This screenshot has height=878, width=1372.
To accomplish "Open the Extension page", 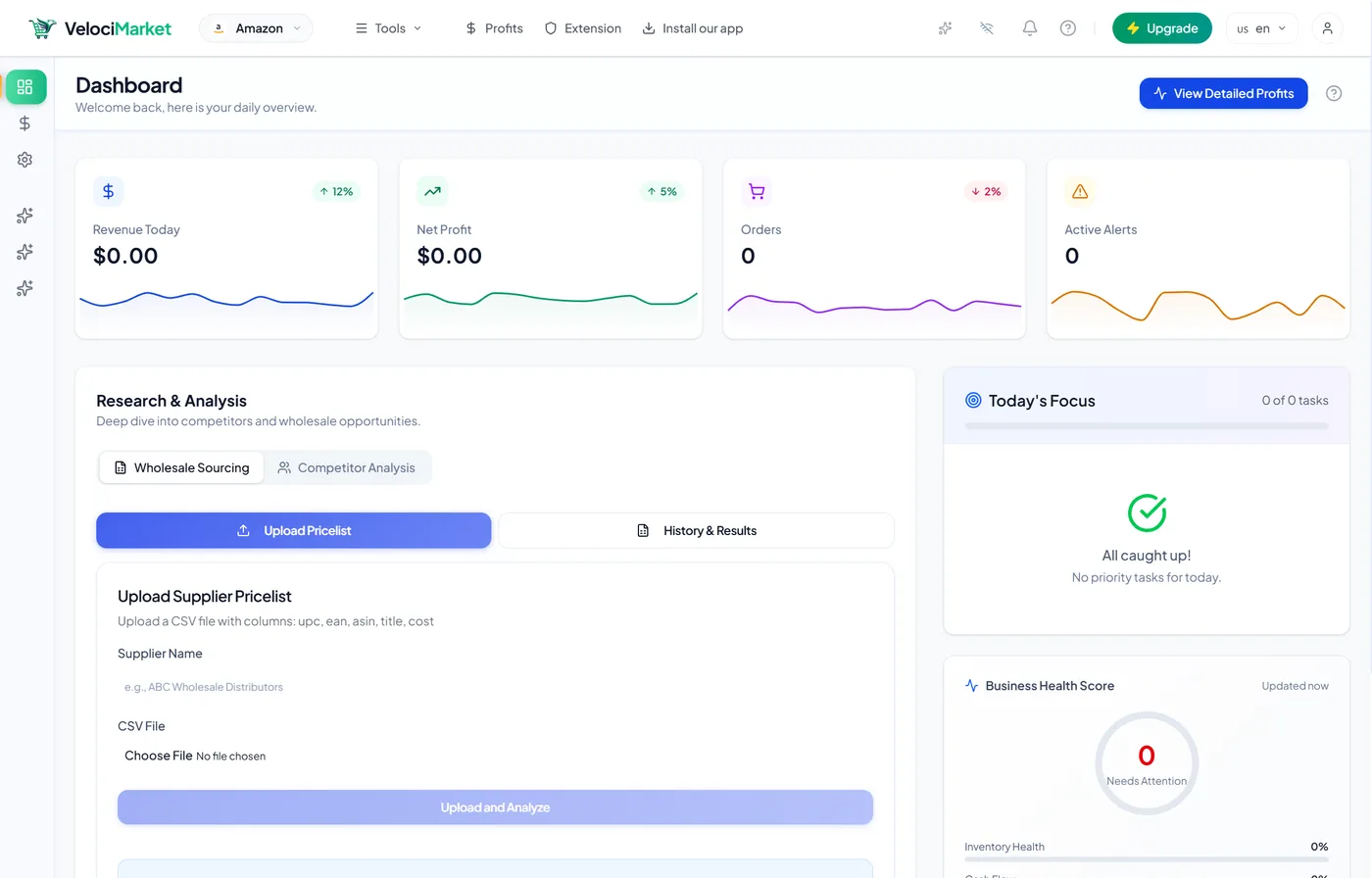I will click(x=583, y=28).
